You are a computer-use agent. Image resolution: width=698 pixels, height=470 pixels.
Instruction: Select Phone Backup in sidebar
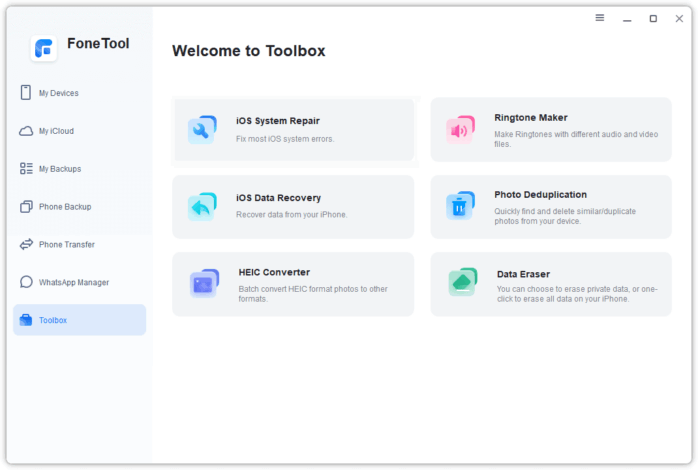[79, 207]
